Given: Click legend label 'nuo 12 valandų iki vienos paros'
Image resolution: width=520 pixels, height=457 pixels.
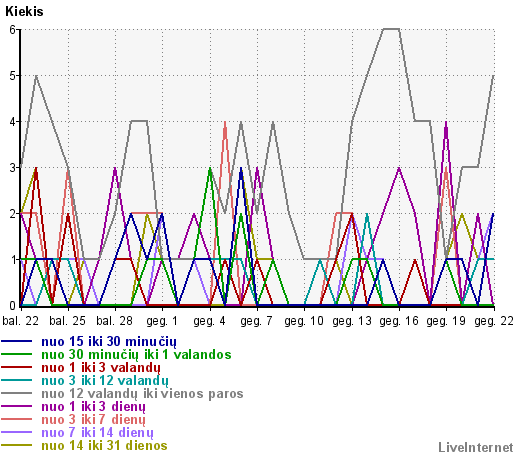Looking at the screenshot, I should [142, 394].
